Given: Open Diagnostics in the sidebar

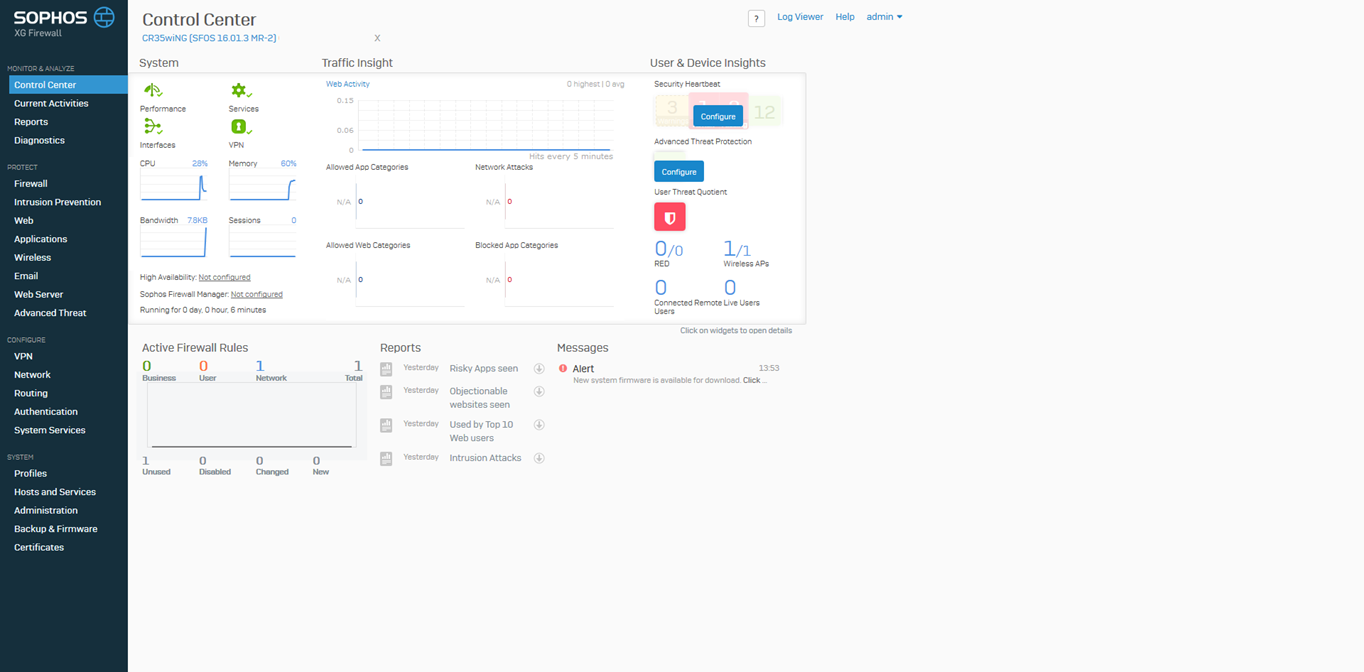Looking at the screenshot, I should pyautogui.click(x=39, y=140).
